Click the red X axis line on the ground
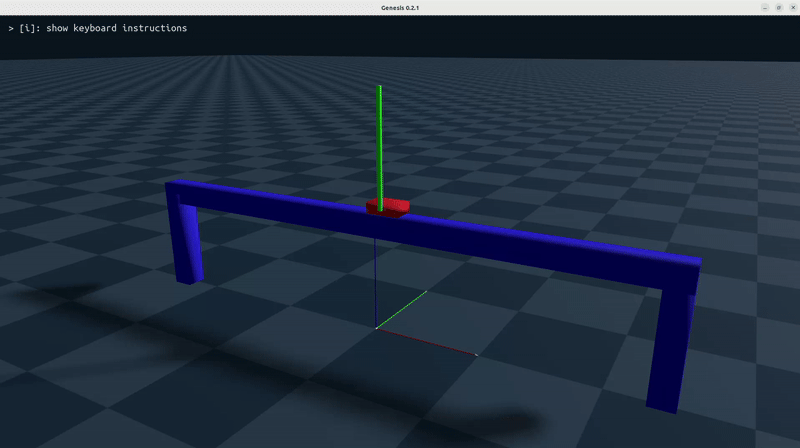 click(x=427, y=341)
